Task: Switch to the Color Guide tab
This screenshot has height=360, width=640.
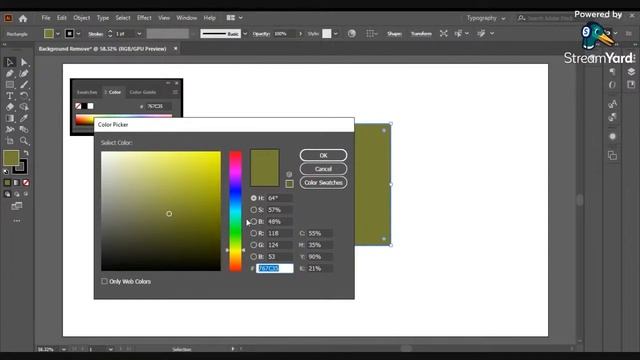Action: pos(142,92)
